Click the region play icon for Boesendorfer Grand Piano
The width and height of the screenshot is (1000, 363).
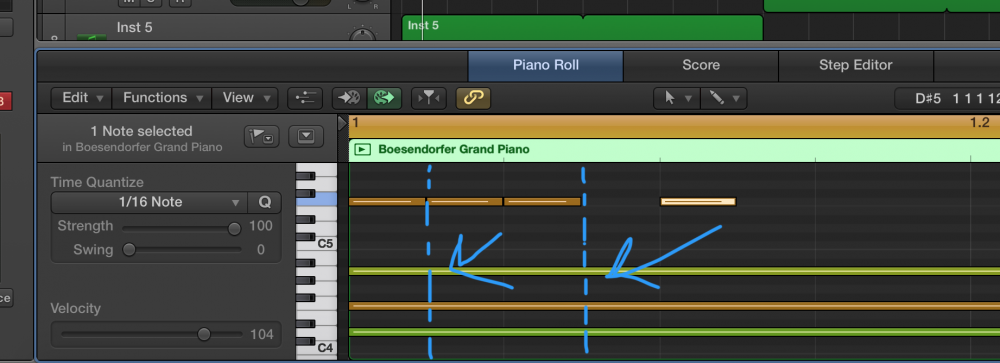[x=363, y=150]
